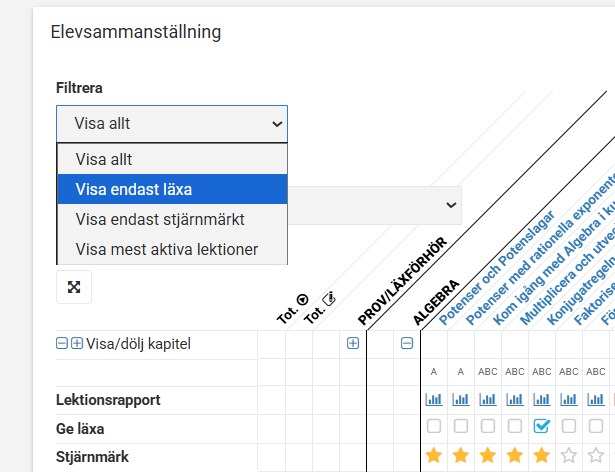Click minus icon beside Visa/dölj kapitel
The height and width of the screenshot is (472, 615).
point(62,344)
